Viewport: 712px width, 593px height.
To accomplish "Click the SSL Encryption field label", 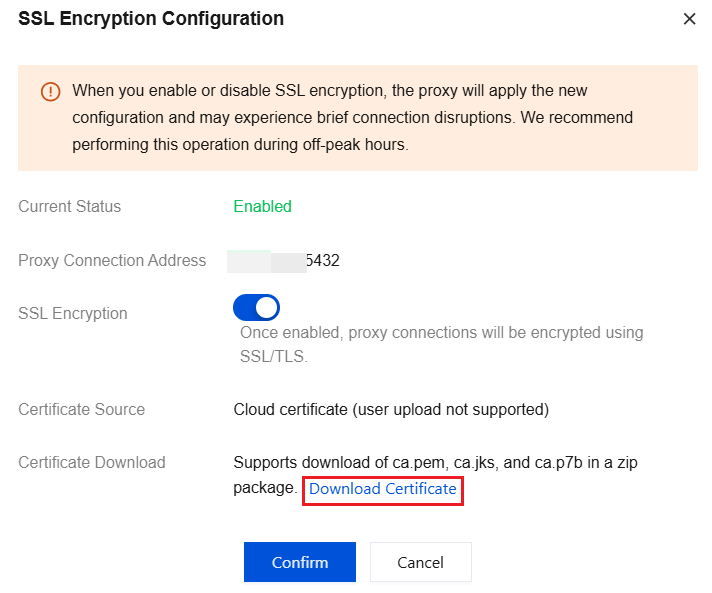I will click(x=73, y=313).
